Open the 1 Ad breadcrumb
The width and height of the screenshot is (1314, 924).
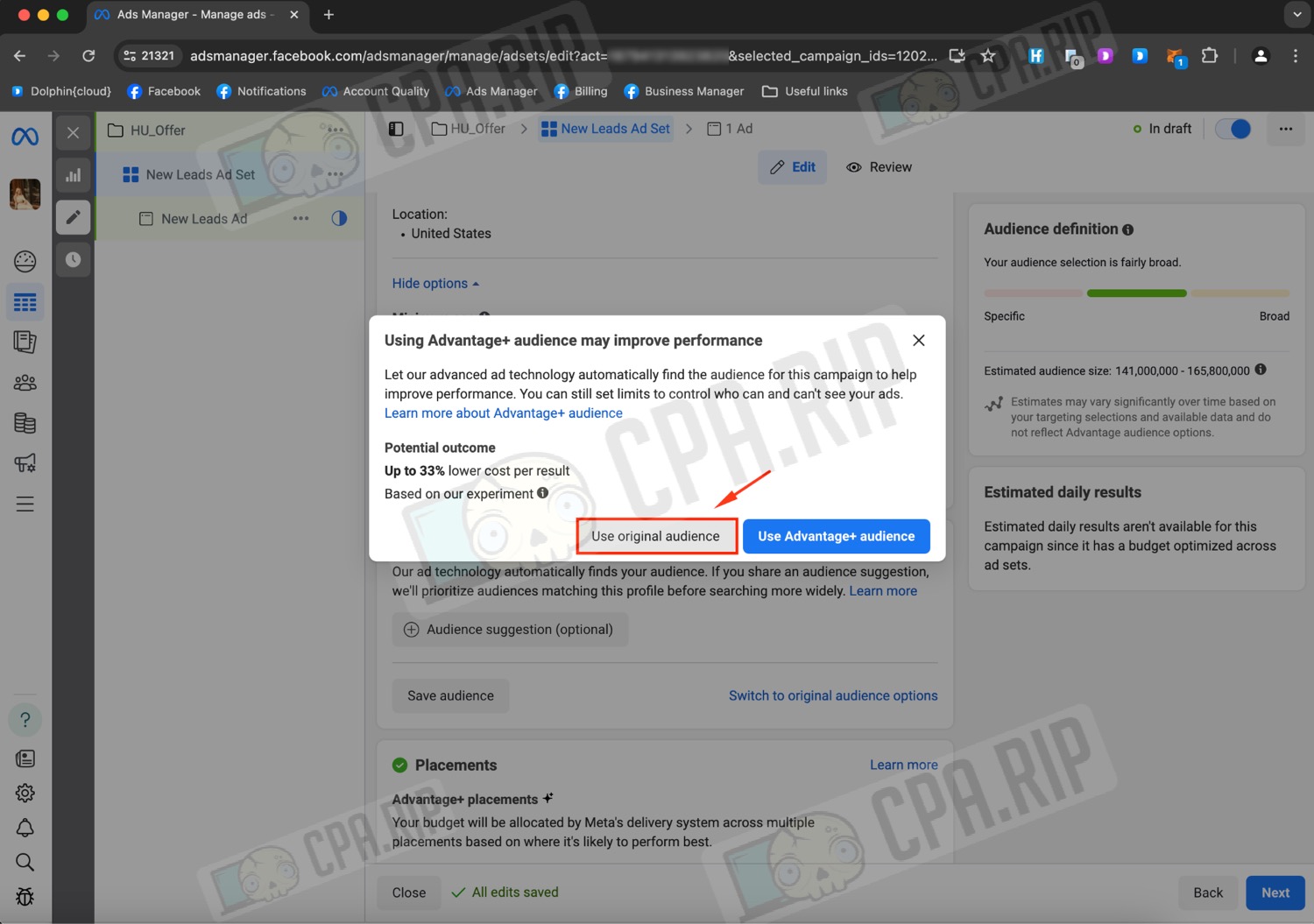730,129
